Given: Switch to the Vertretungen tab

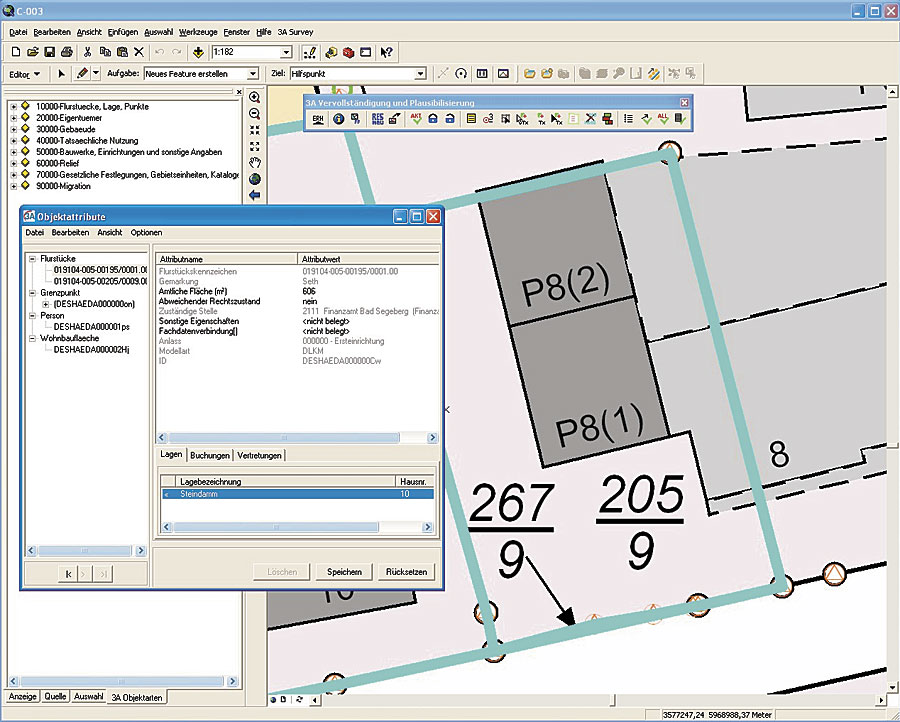Looking at the screenshot, I should tap(259, 455).
